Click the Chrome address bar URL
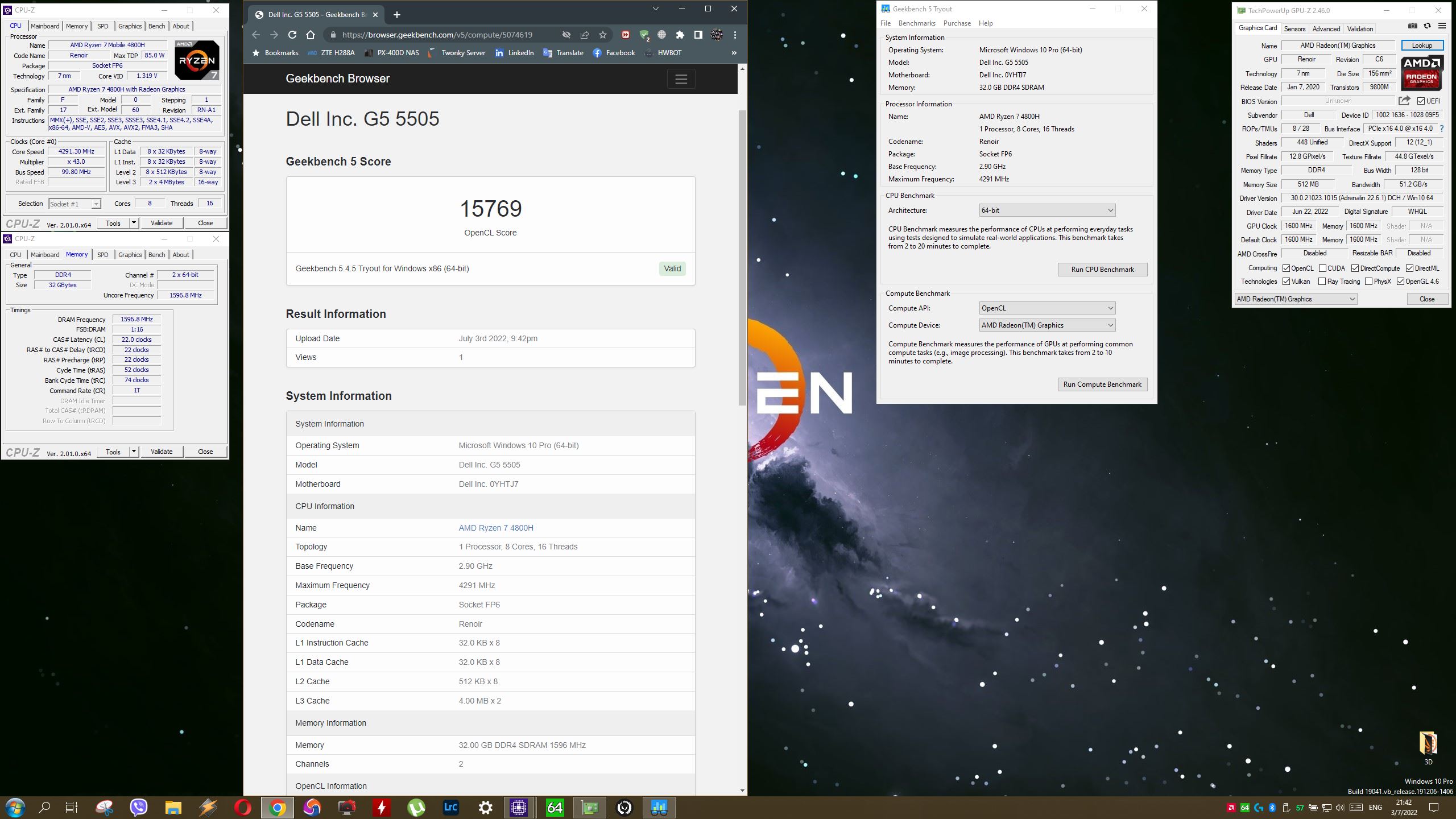1456x819 pixels. (437, 35)
